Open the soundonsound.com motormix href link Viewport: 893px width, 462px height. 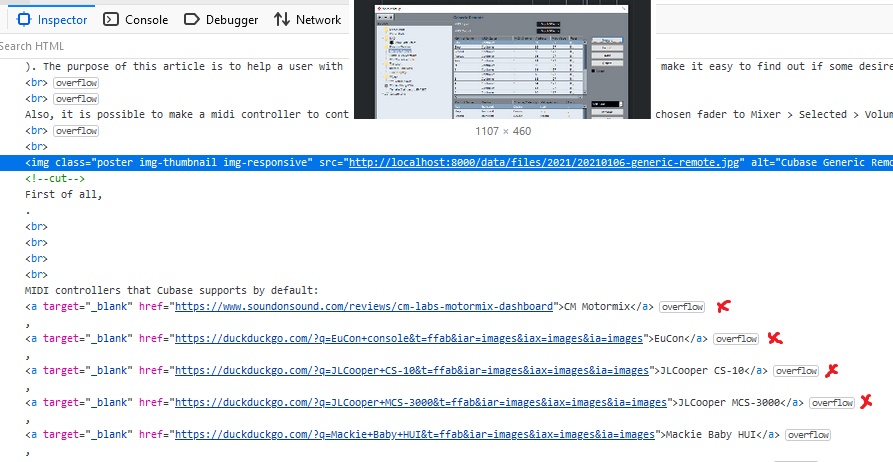point(364,306)
